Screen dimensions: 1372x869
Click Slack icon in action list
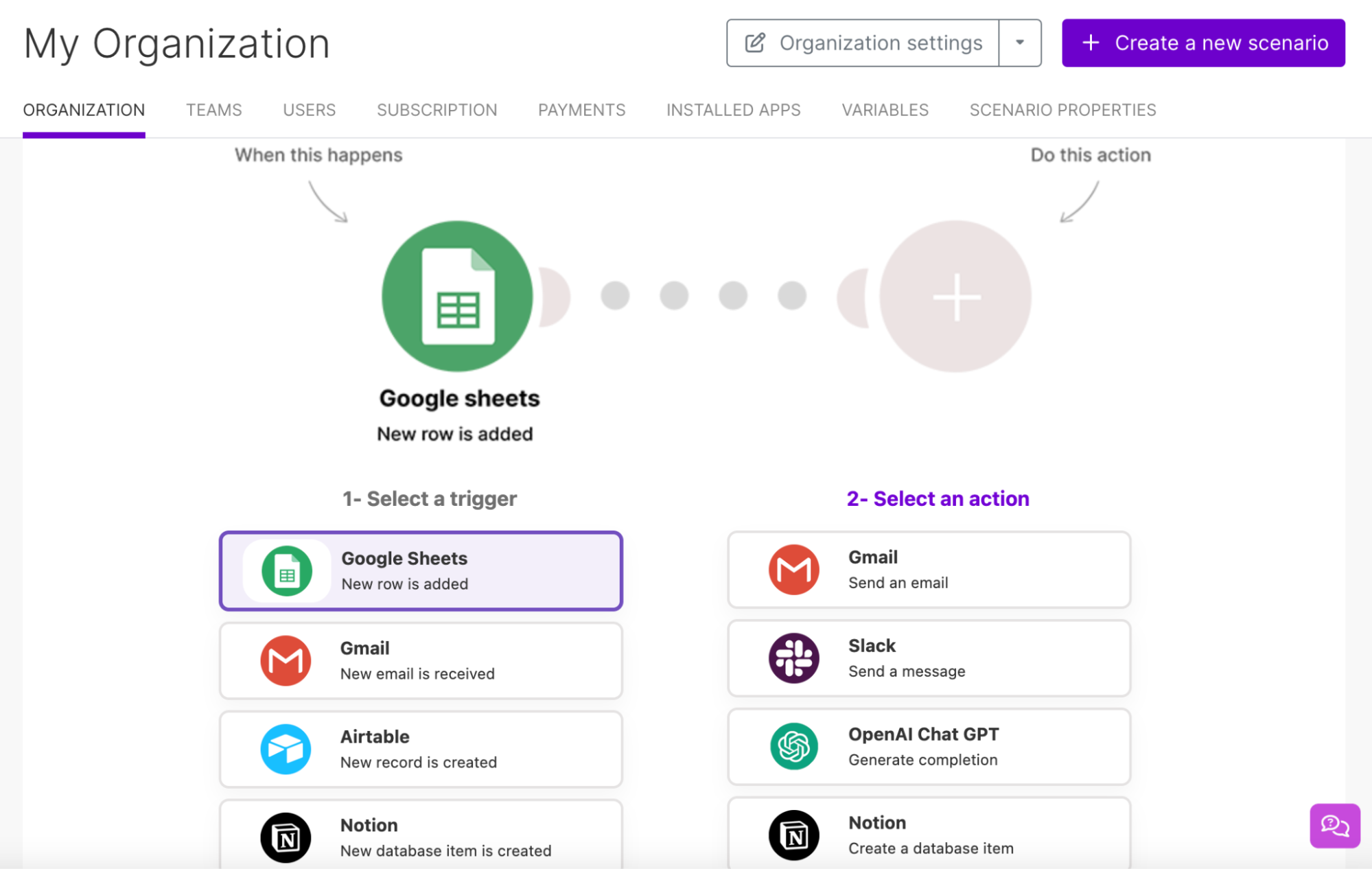pos(794,658)
